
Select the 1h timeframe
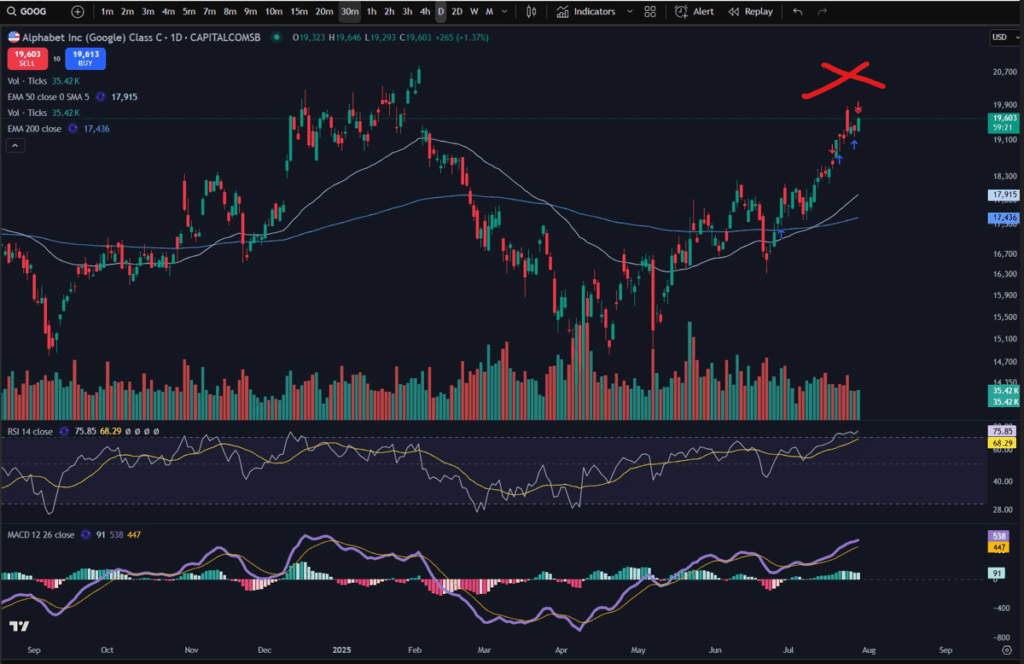371,12
